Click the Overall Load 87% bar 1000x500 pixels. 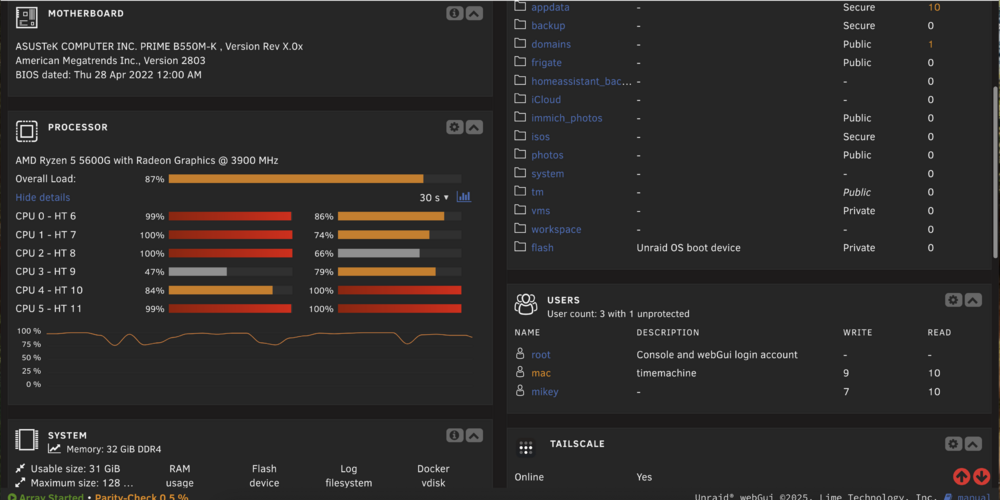coord(315,179)
